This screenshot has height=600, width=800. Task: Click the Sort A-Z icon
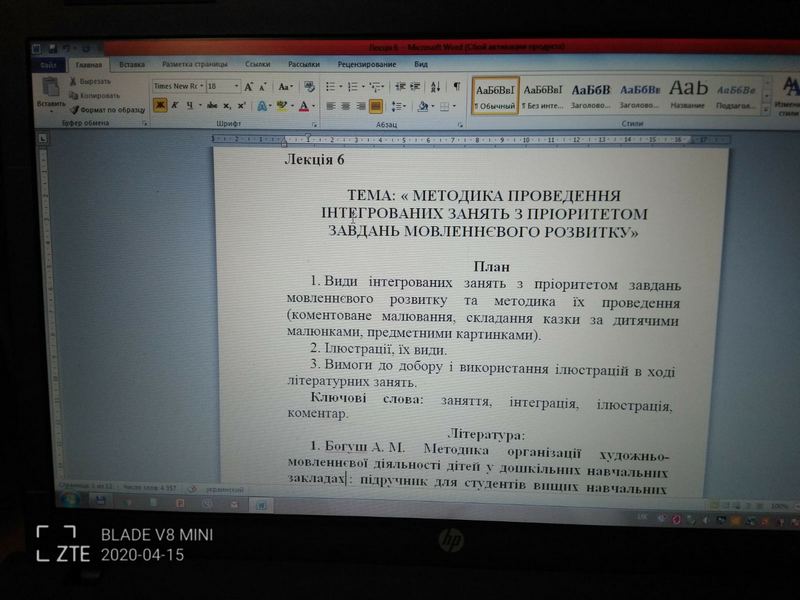click(436, 87)
